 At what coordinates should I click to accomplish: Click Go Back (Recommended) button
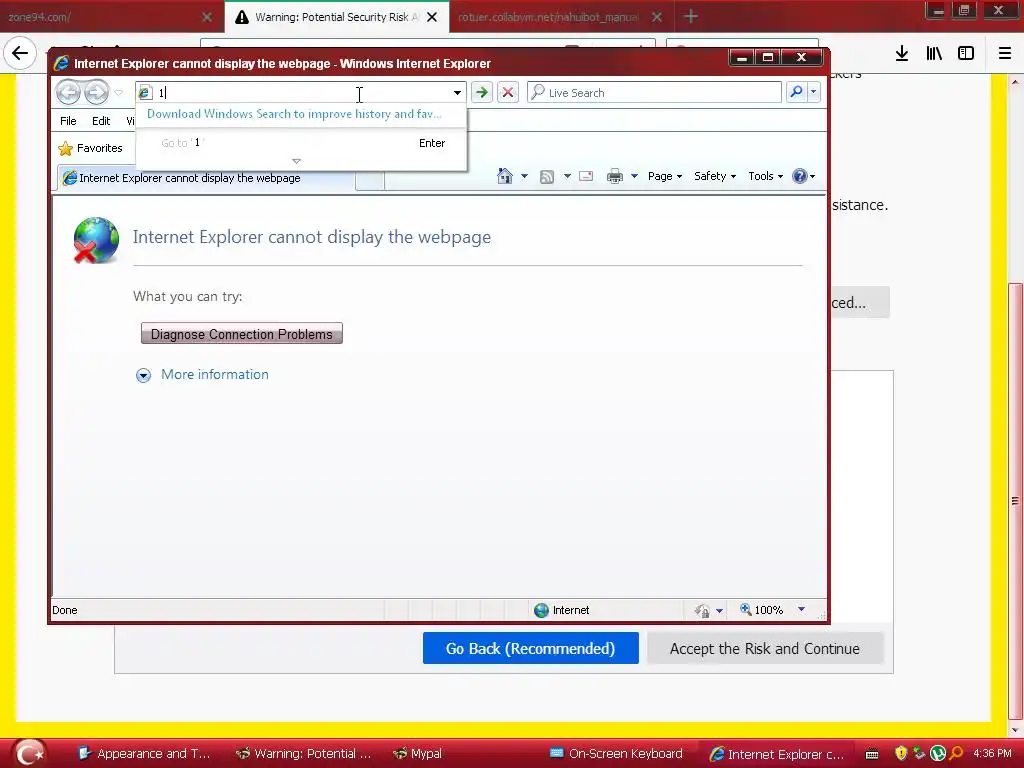click(x=530, y=648)
